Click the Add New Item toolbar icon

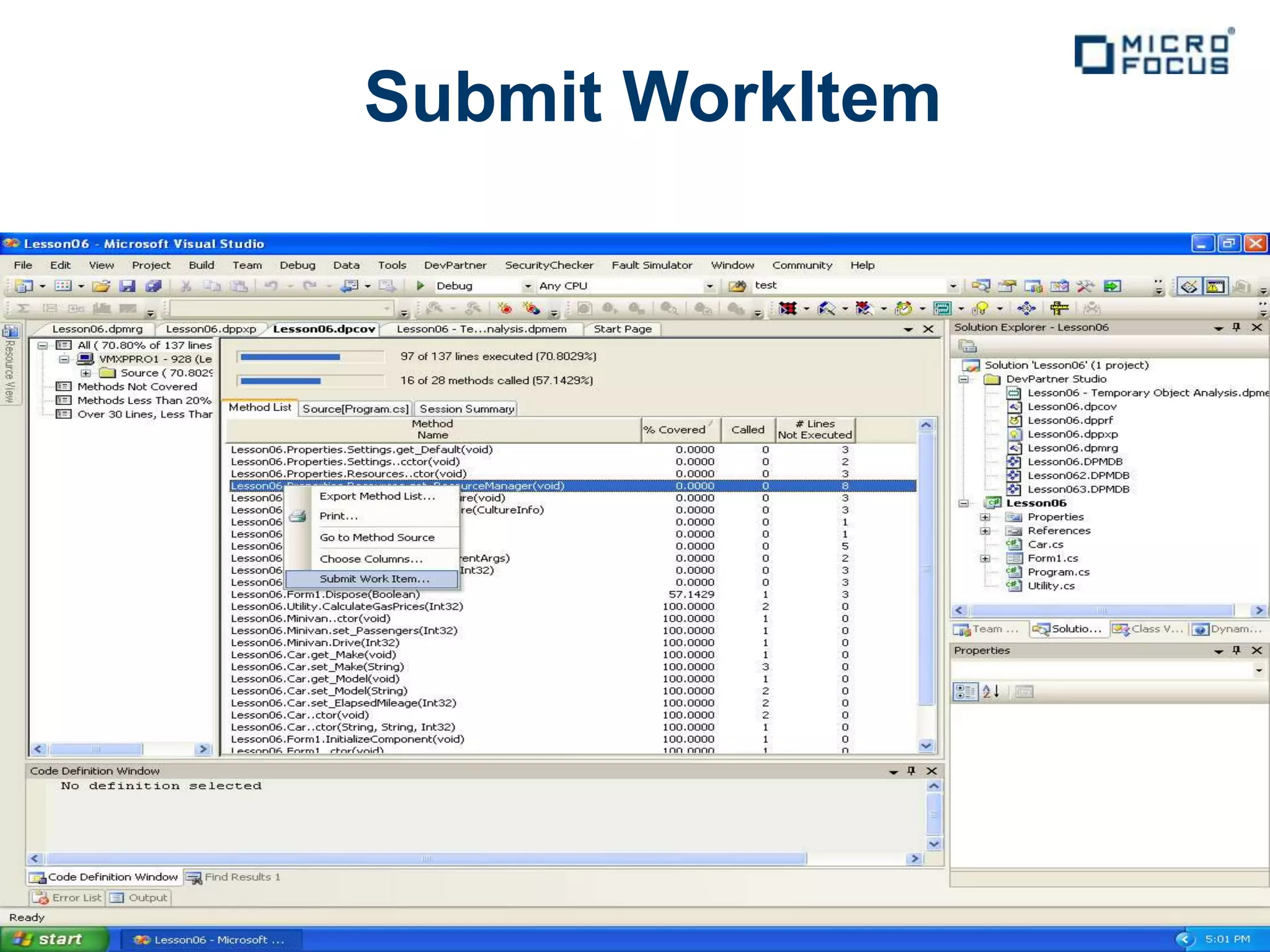tap(63, 286)
